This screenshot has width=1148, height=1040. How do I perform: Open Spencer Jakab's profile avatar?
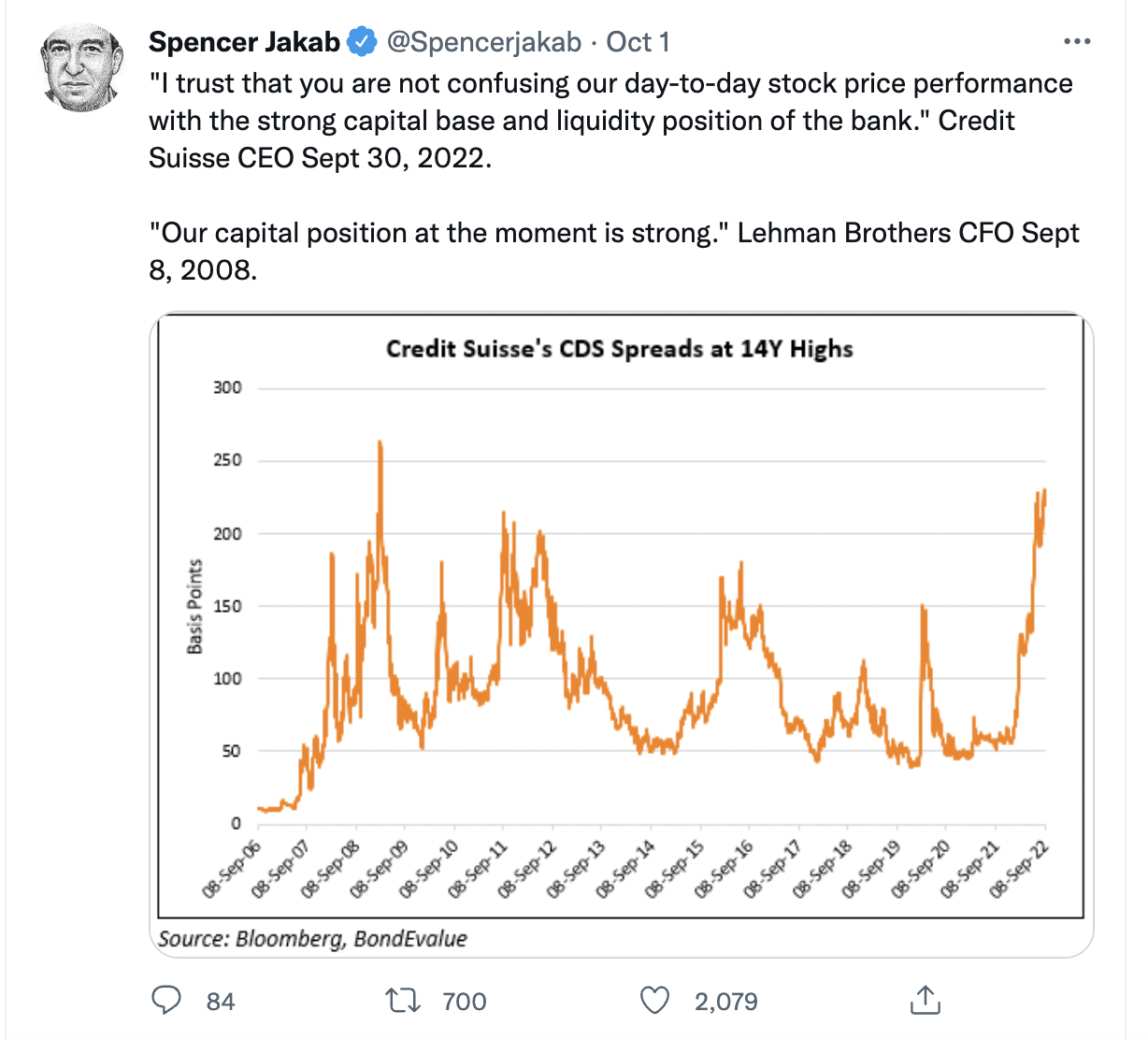[82, 69]
